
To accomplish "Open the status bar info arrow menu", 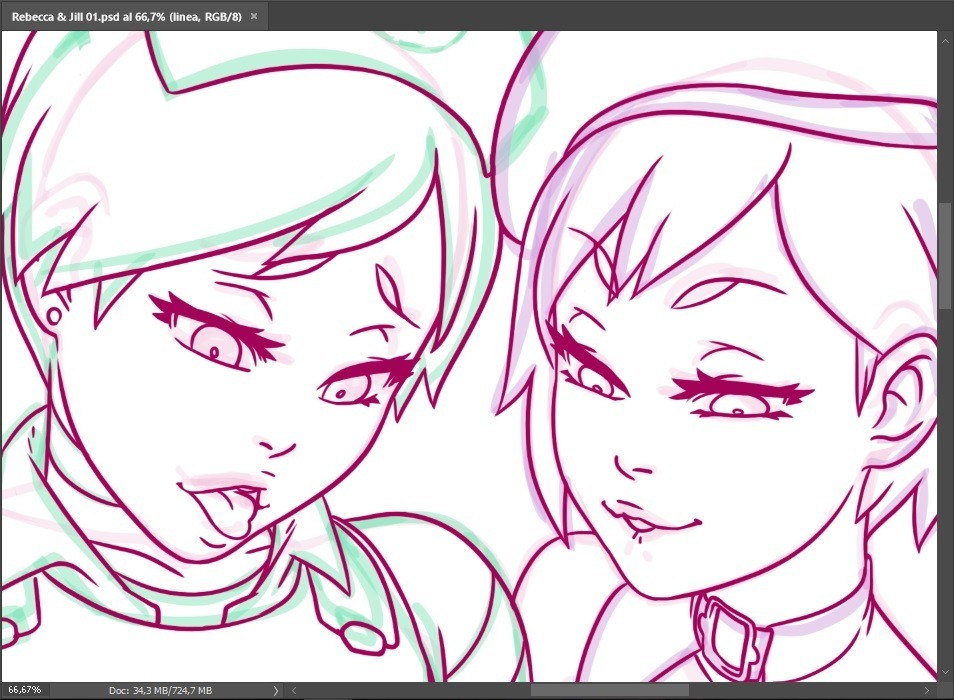I will click(276, 690).
